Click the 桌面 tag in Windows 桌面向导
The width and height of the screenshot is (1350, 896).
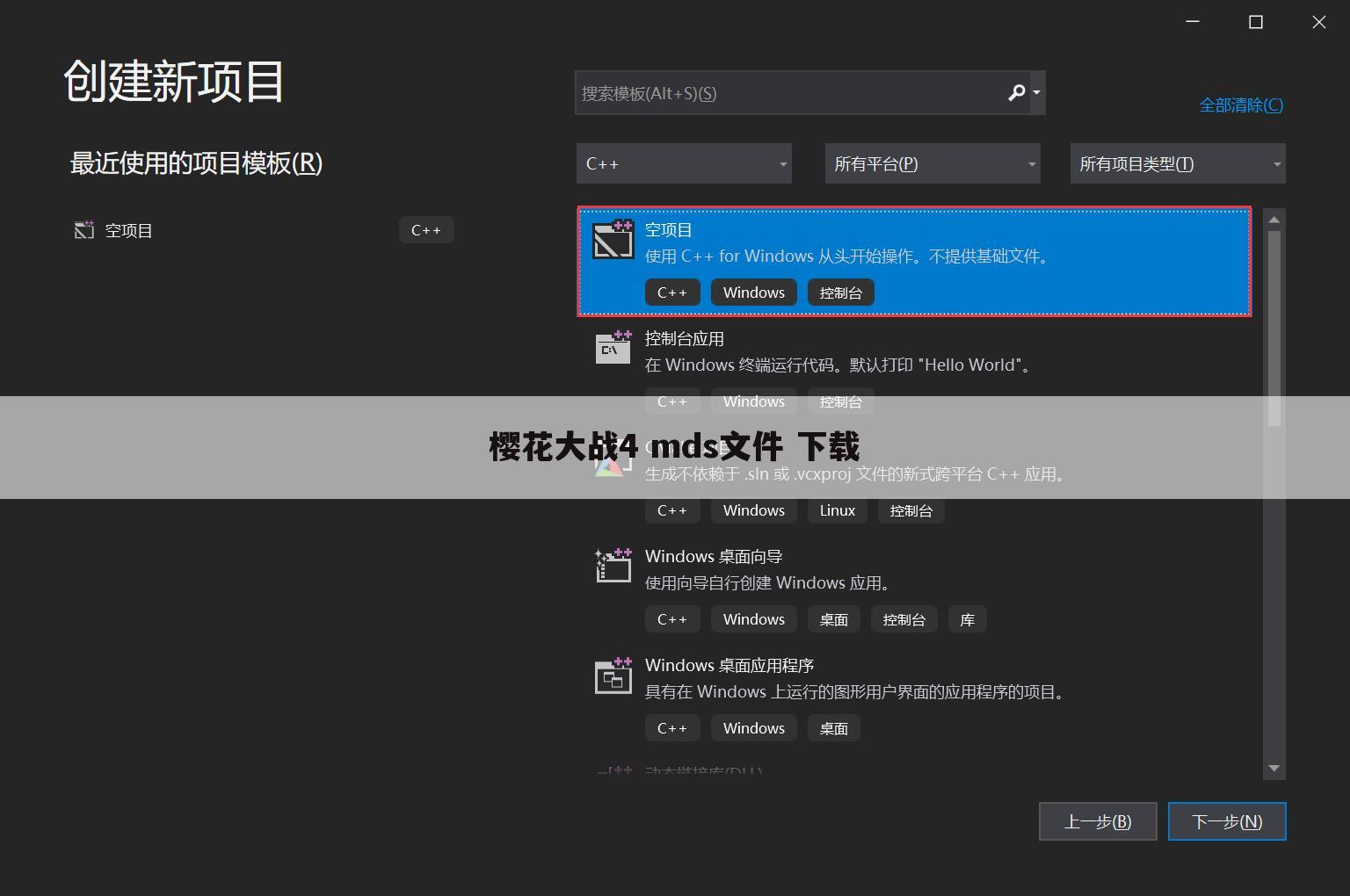(x=834, y=619)
